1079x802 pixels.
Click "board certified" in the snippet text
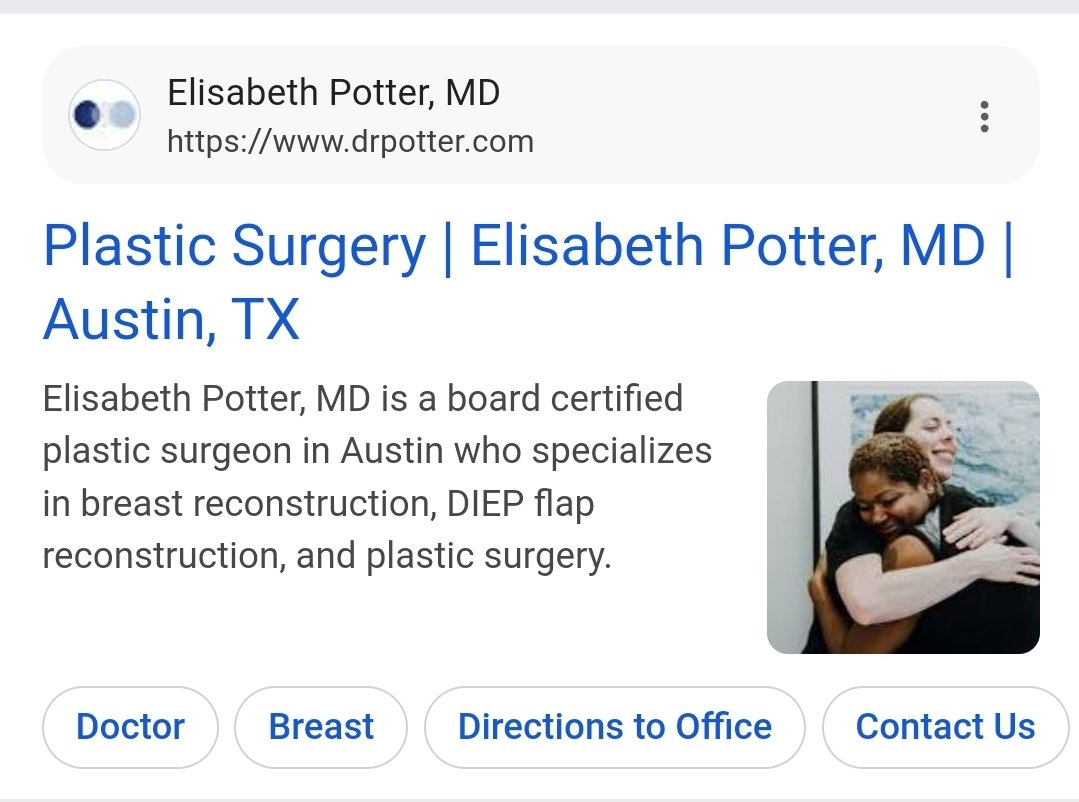564,399
